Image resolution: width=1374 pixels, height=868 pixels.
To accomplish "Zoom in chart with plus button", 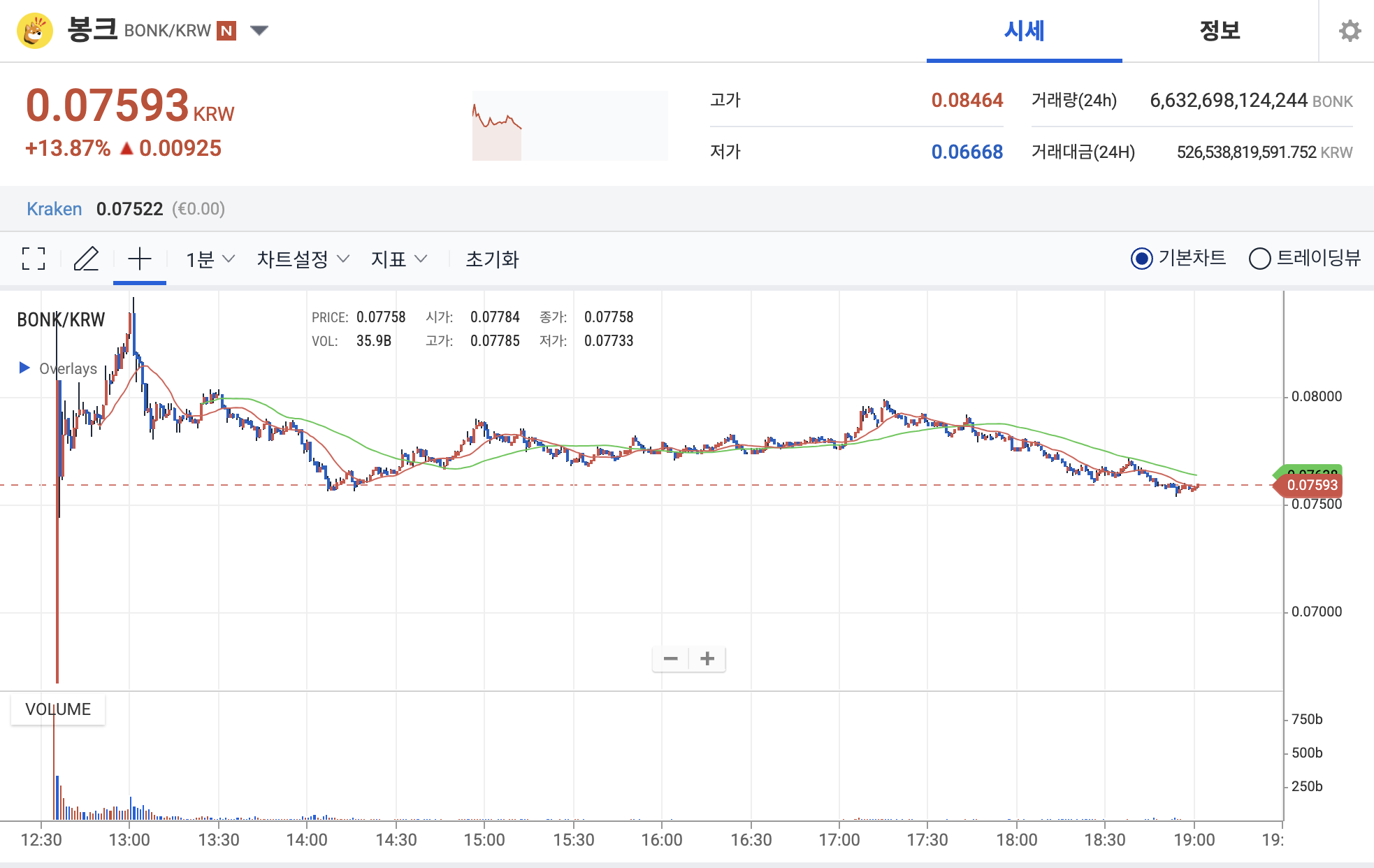I will pos(707,658).
